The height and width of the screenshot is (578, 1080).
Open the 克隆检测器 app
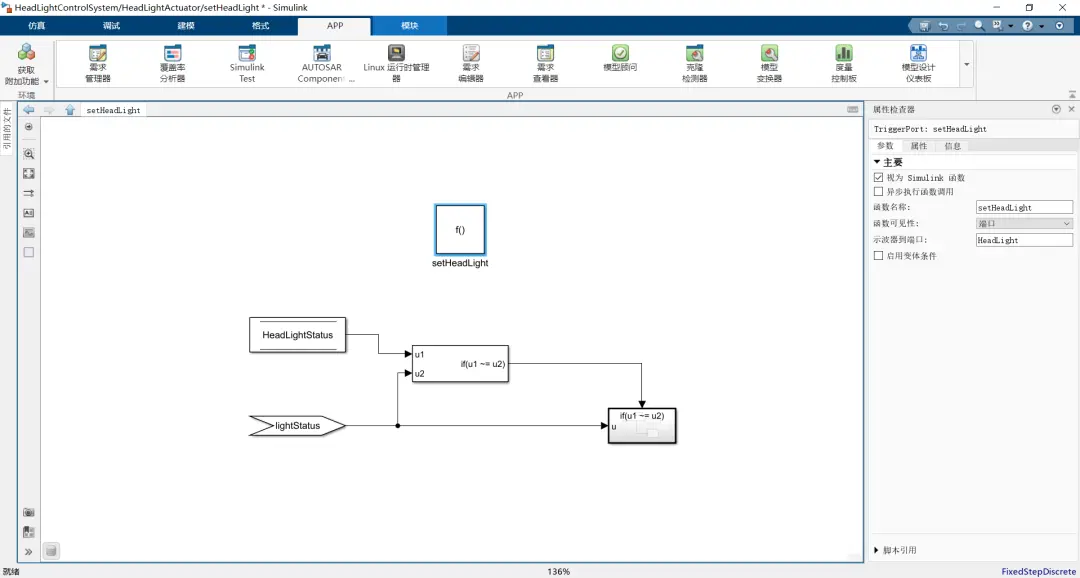[694, 63]
